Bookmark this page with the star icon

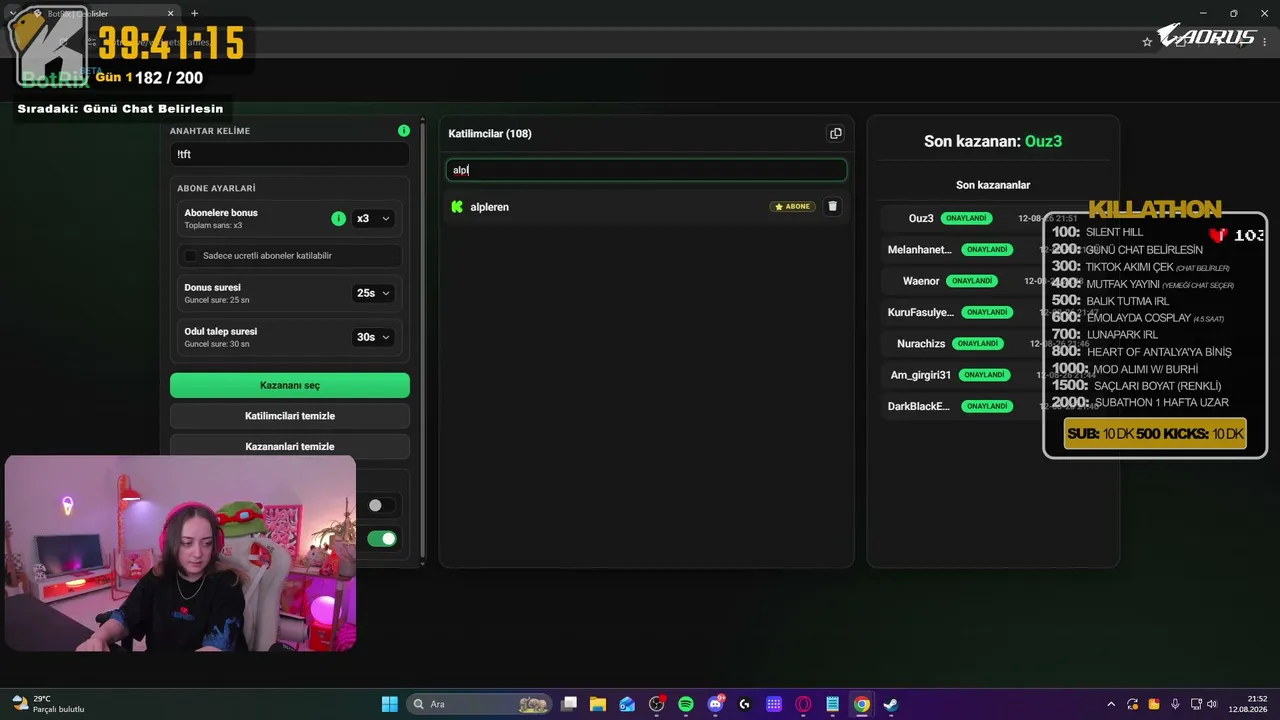[x=1147, y=42]
